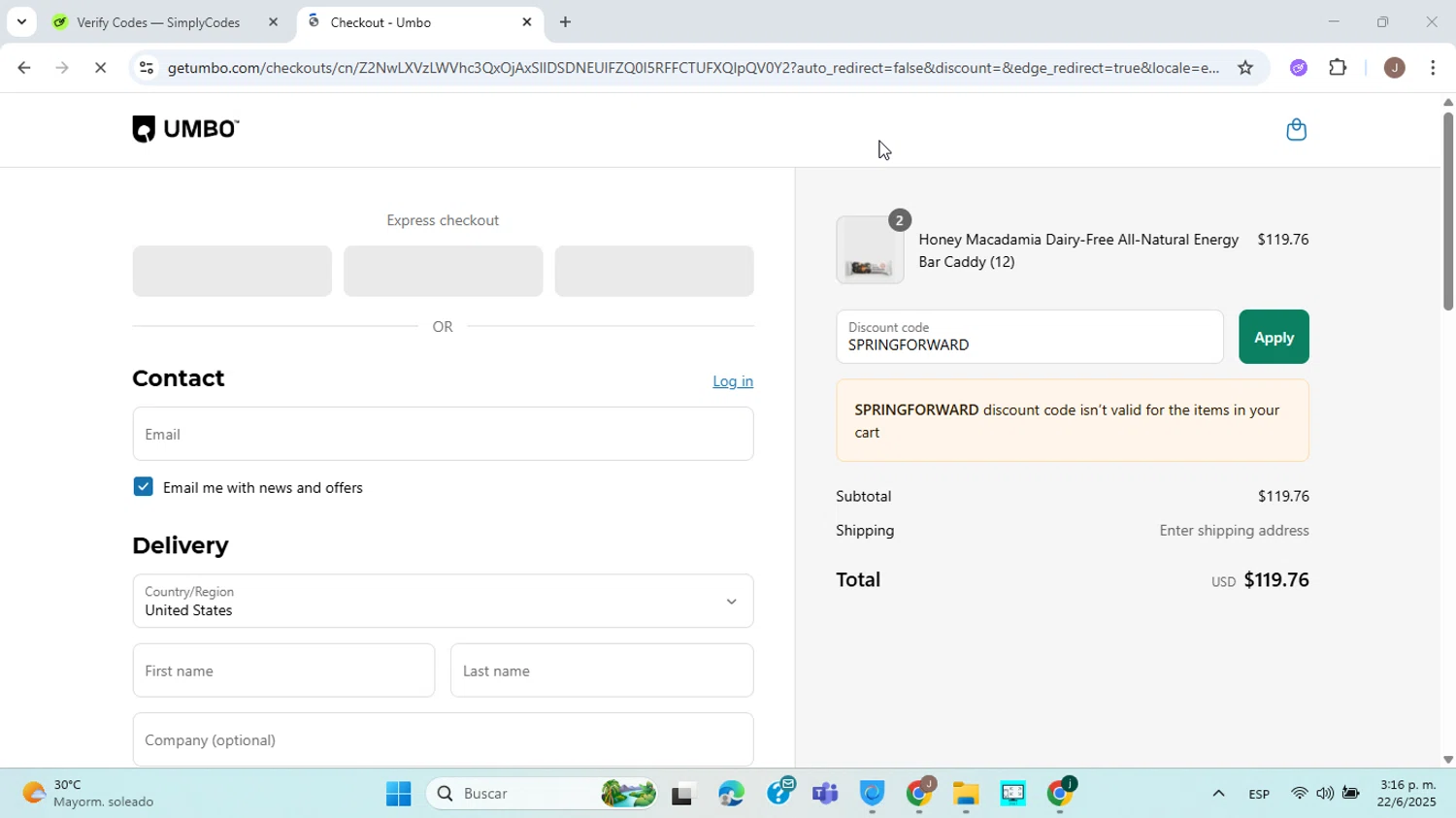Image resolution: width=1456 pixels, height=818 pixels.
Task: Stop loading the page
Action: pos(101,68)
